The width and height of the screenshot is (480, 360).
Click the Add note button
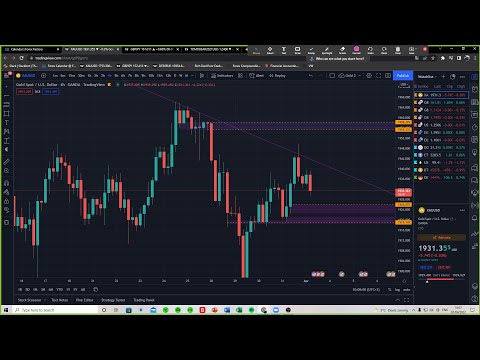(x=442, y=237)
